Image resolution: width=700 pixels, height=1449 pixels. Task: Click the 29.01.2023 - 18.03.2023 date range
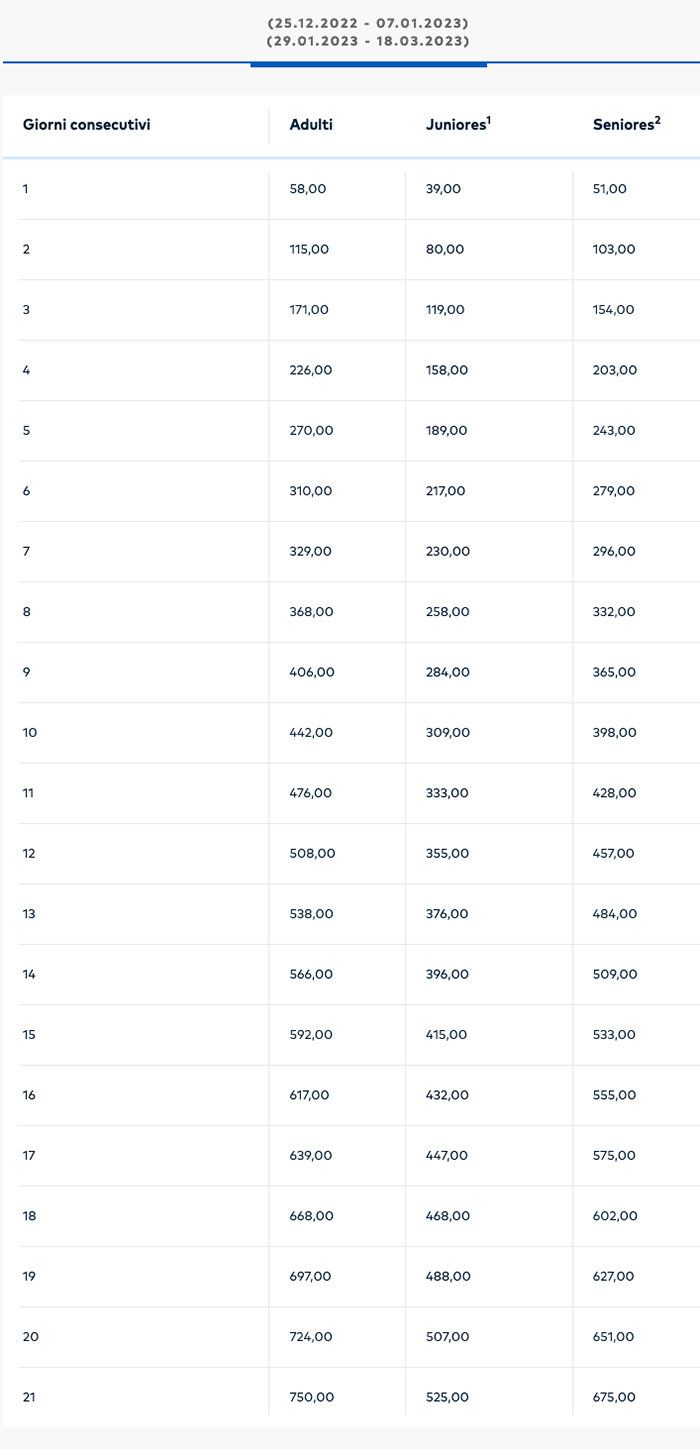368,41
